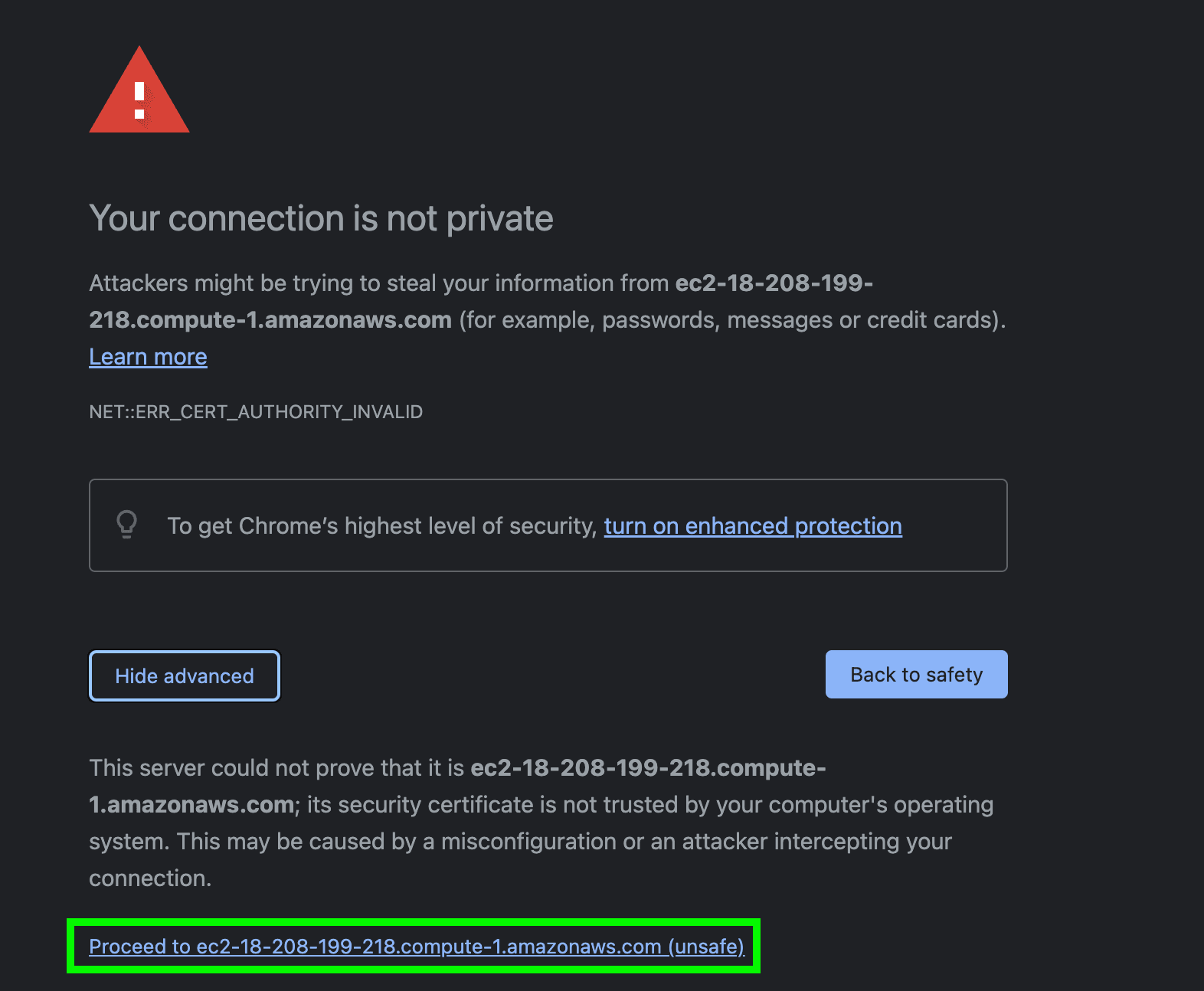
Task: Open the Learn more link
Action: (x=148, y=357)
